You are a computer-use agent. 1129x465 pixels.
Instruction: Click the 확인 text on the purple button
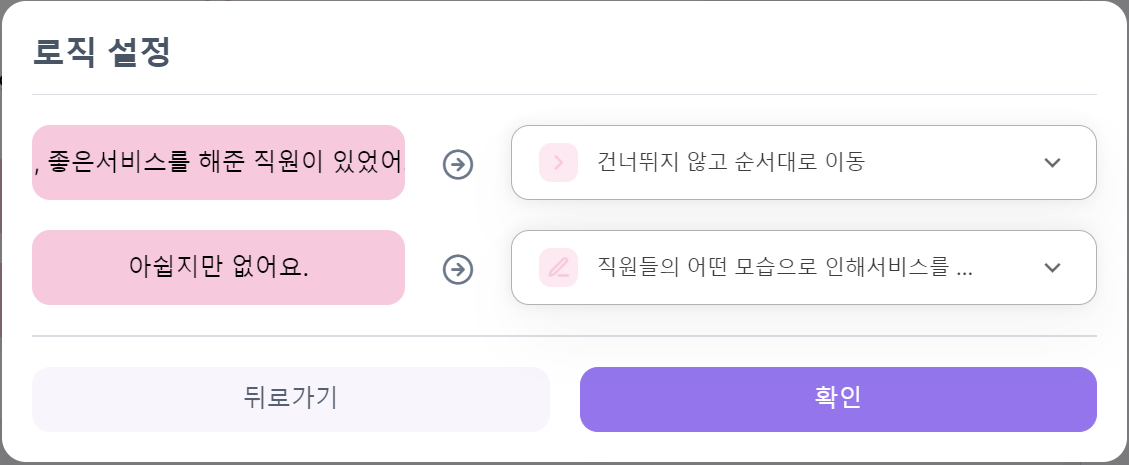(x=838, y=398)
